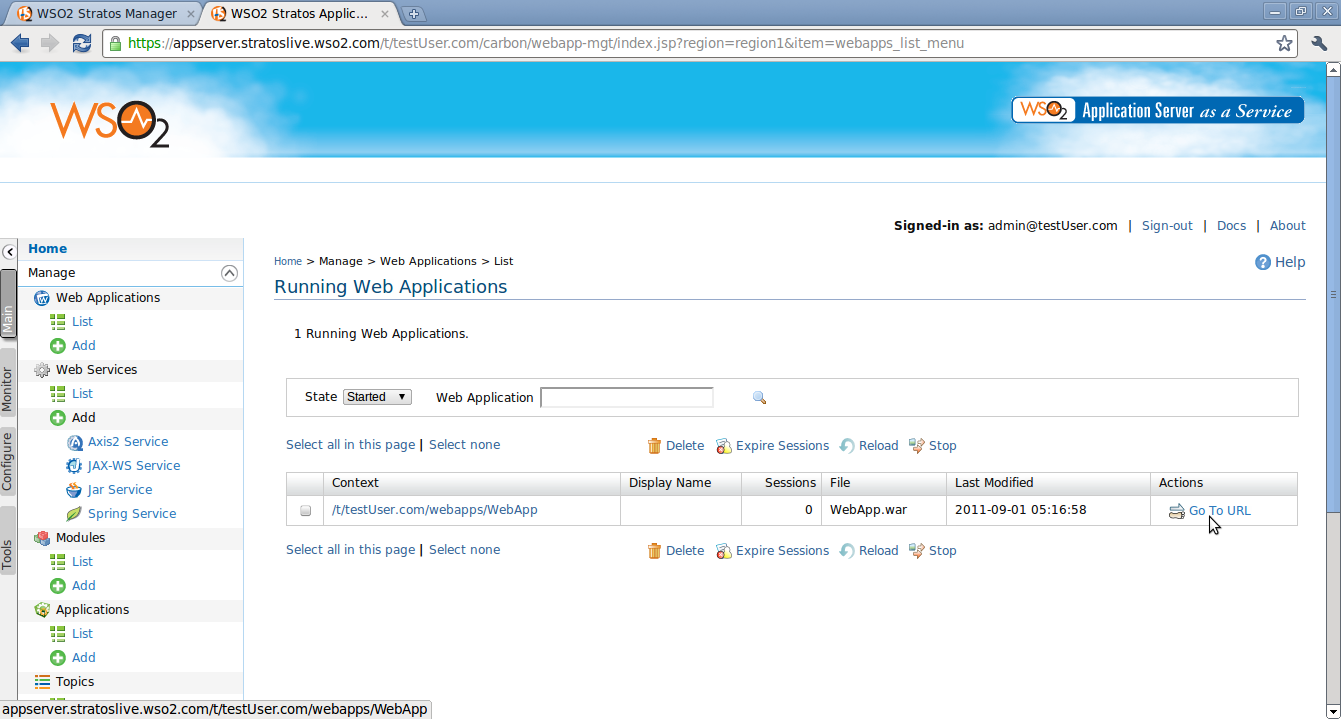Bookmark page with star icon

pos(1284,43)
